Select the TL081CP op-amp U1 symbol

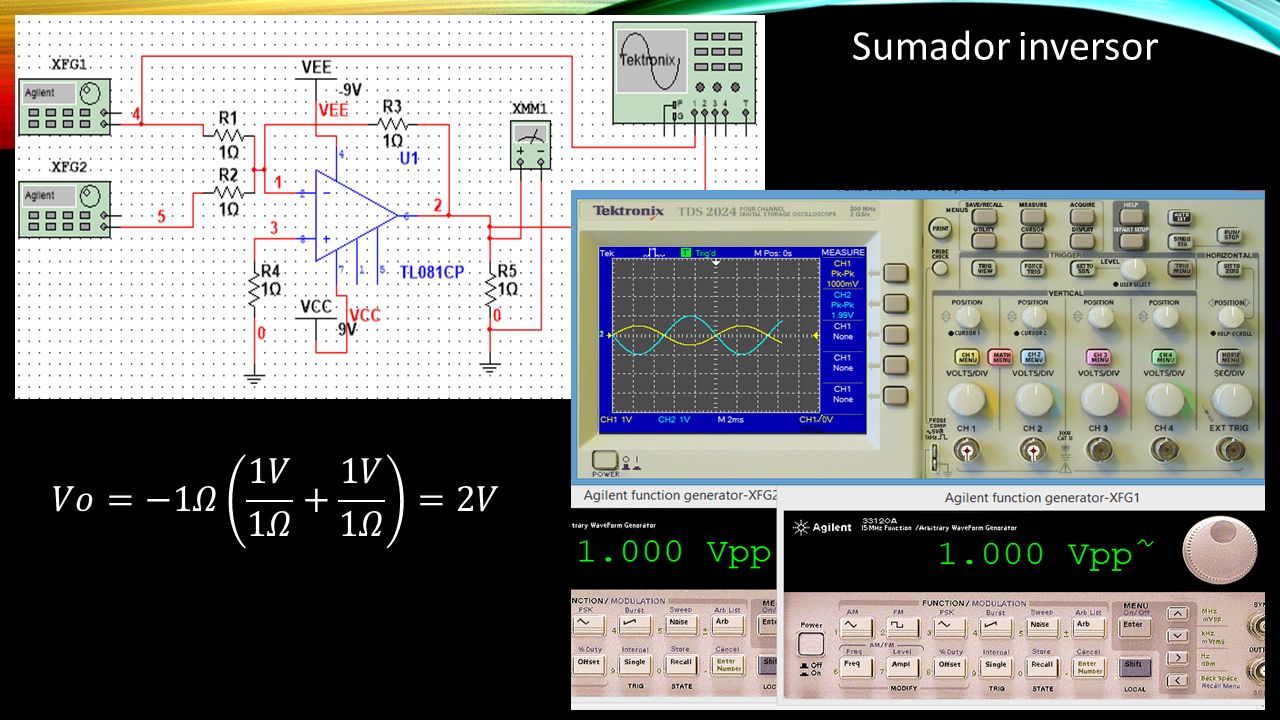tap(355, 215)
